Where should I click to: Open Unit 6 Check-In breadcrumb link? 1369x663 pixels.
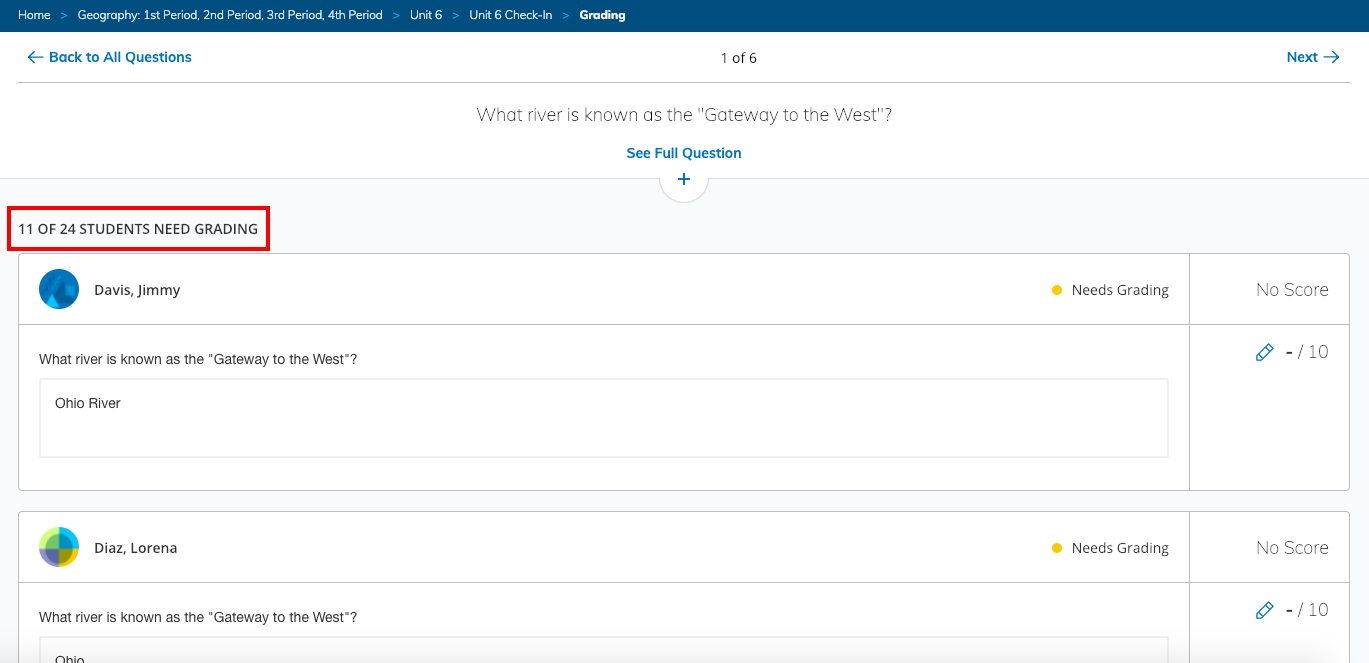[x=510, y=15]
